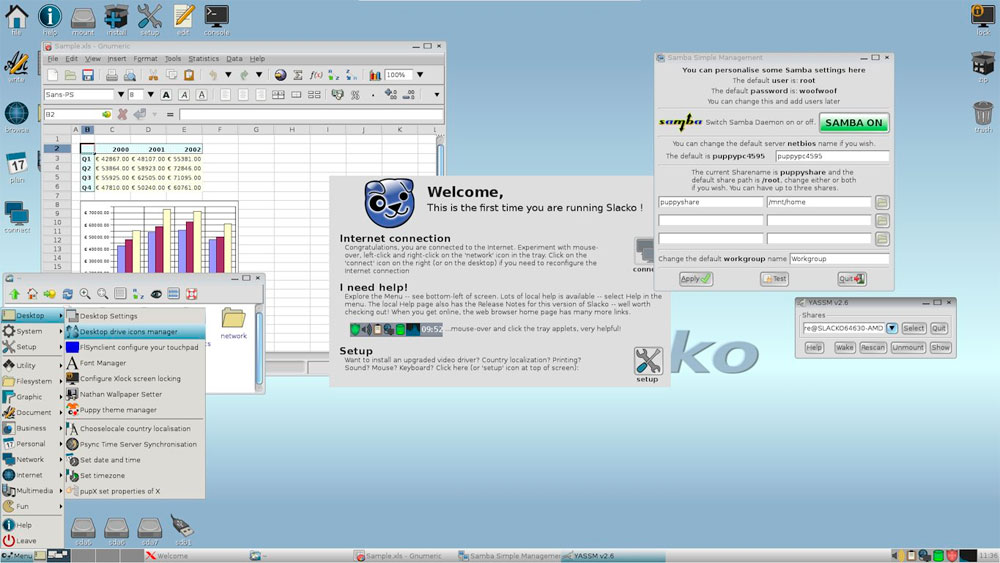
Task: Click the lifebuoy help icon in file manager
Action: click(191, 294)
